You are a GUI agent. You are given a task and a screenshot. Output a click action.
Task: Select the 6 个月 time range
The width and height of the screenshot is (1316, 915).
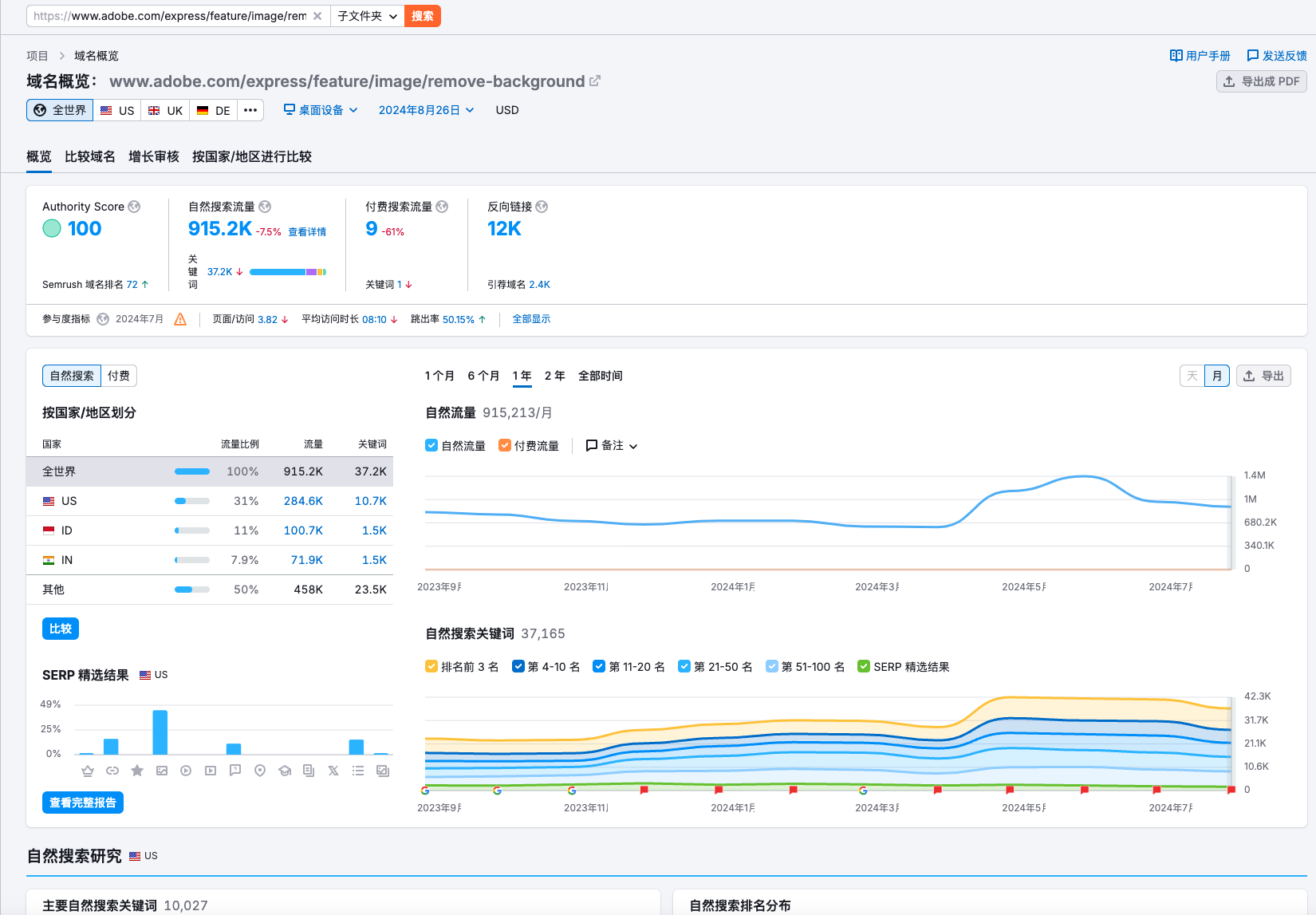coord(483,376)
